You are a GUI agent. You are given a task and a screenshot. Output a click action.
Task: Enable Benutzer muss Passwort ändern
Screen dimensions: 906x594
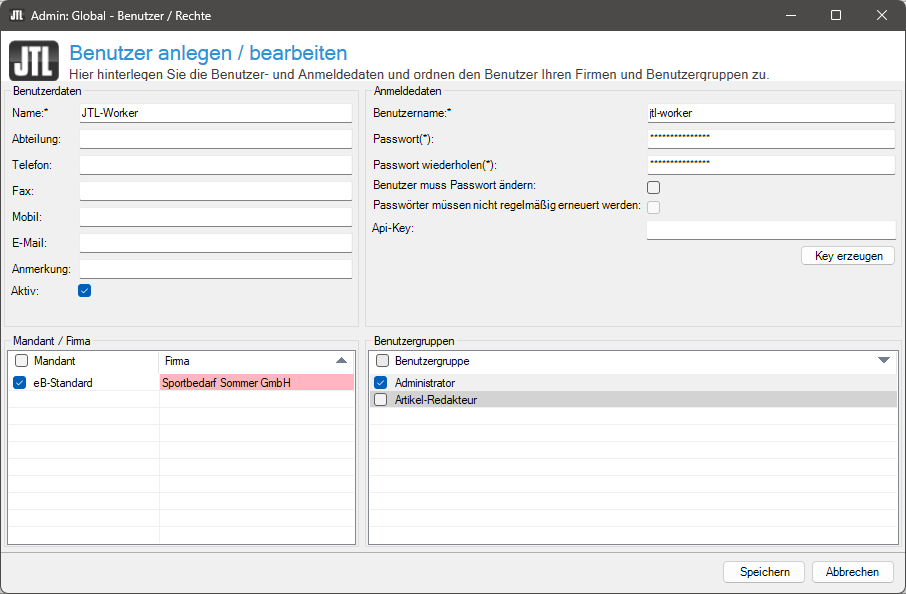[654, 187]
